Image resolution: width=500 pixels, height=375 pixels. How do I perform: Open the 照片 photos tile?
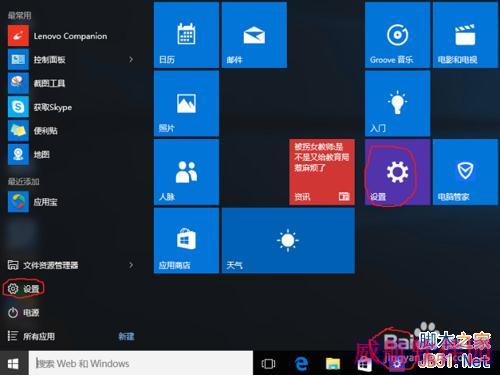[x=186, y=103]
